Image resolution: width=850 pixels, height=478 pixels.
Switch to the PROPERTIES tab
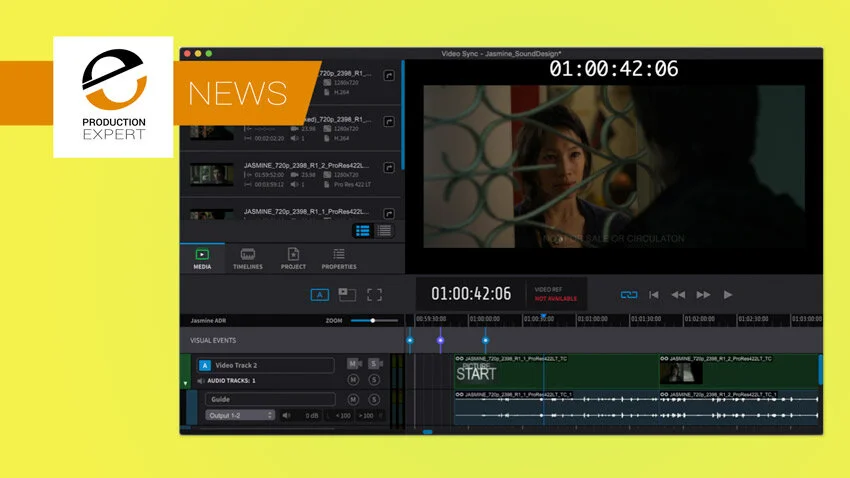(x=339, y=259)
